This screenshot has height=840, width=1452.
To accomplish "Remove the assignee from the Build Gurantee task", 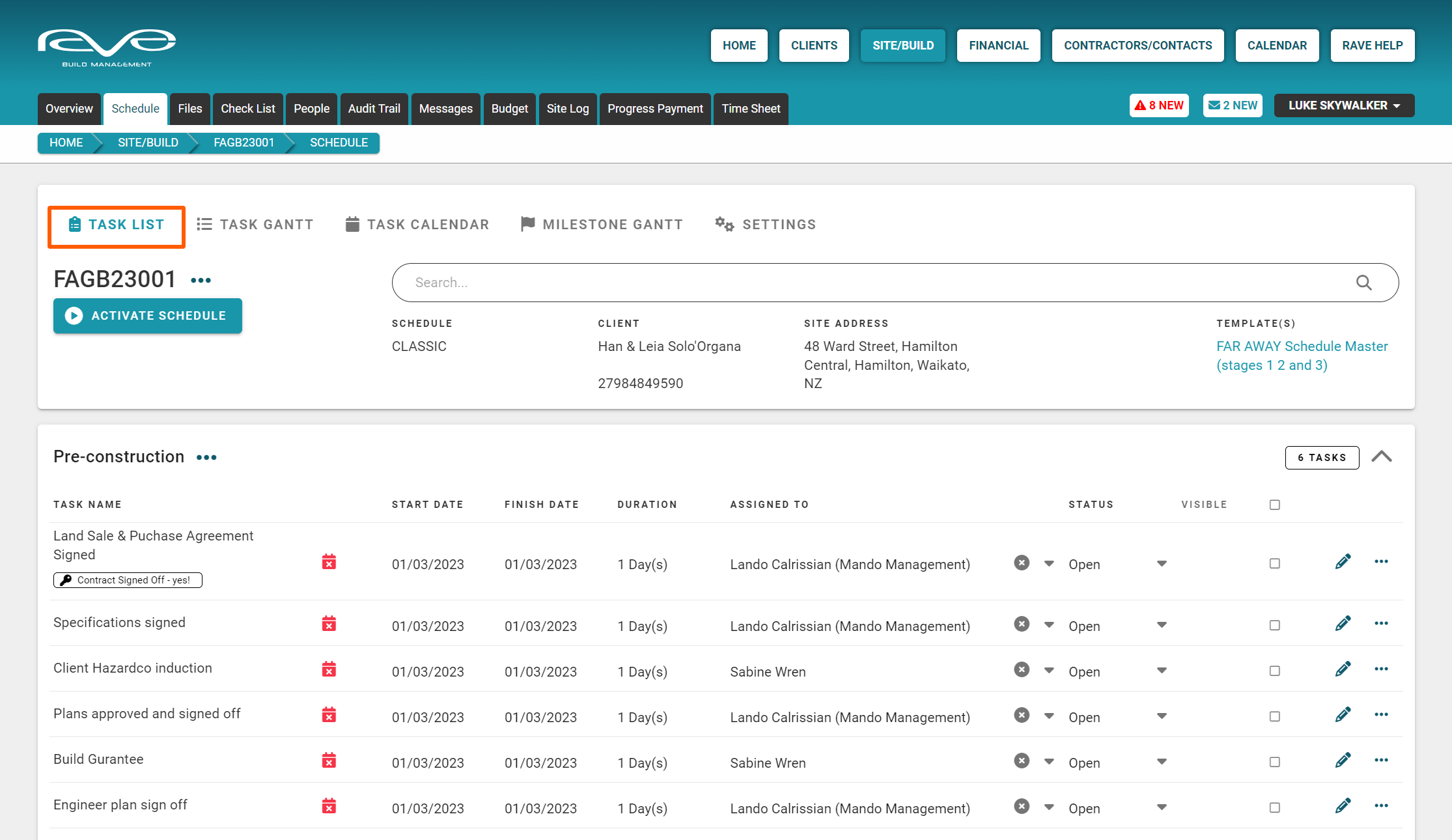I will click(1022, 761).
